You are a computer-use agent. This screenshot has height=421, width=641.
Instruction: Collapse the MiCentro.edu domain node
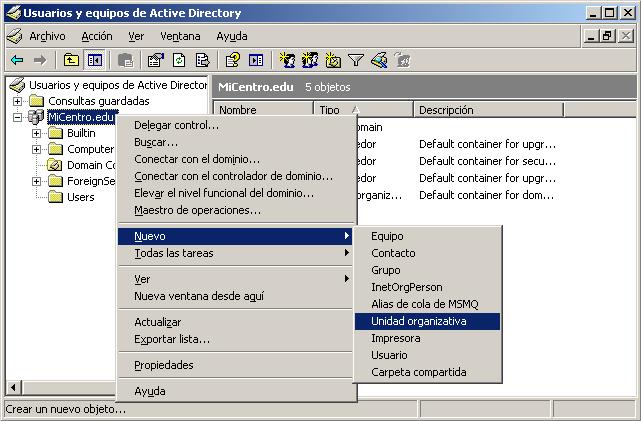click(17, 117)
